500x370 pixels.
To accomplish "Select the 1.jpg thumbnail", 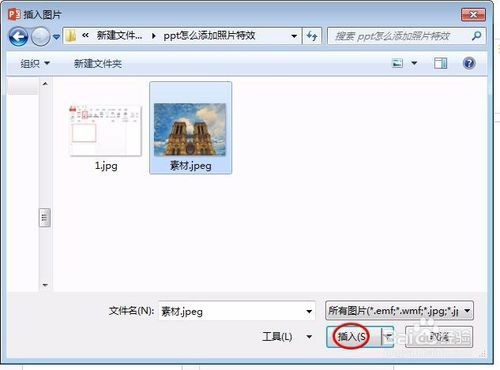I will coord(105,131).
